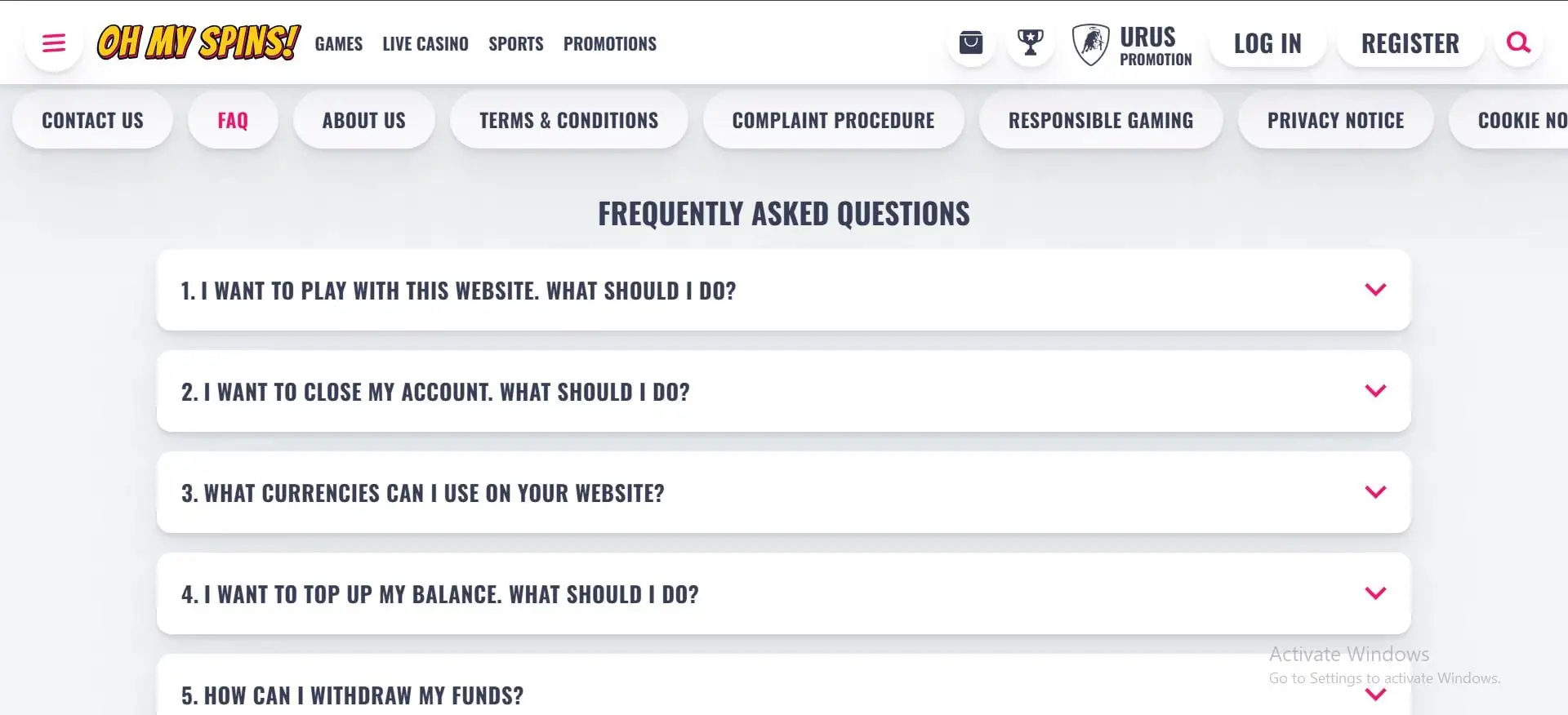Viewport: 1568px width, 715px height.
Task: Open the Responsible Gaming tab
Action: click(x=1101, y=120)
